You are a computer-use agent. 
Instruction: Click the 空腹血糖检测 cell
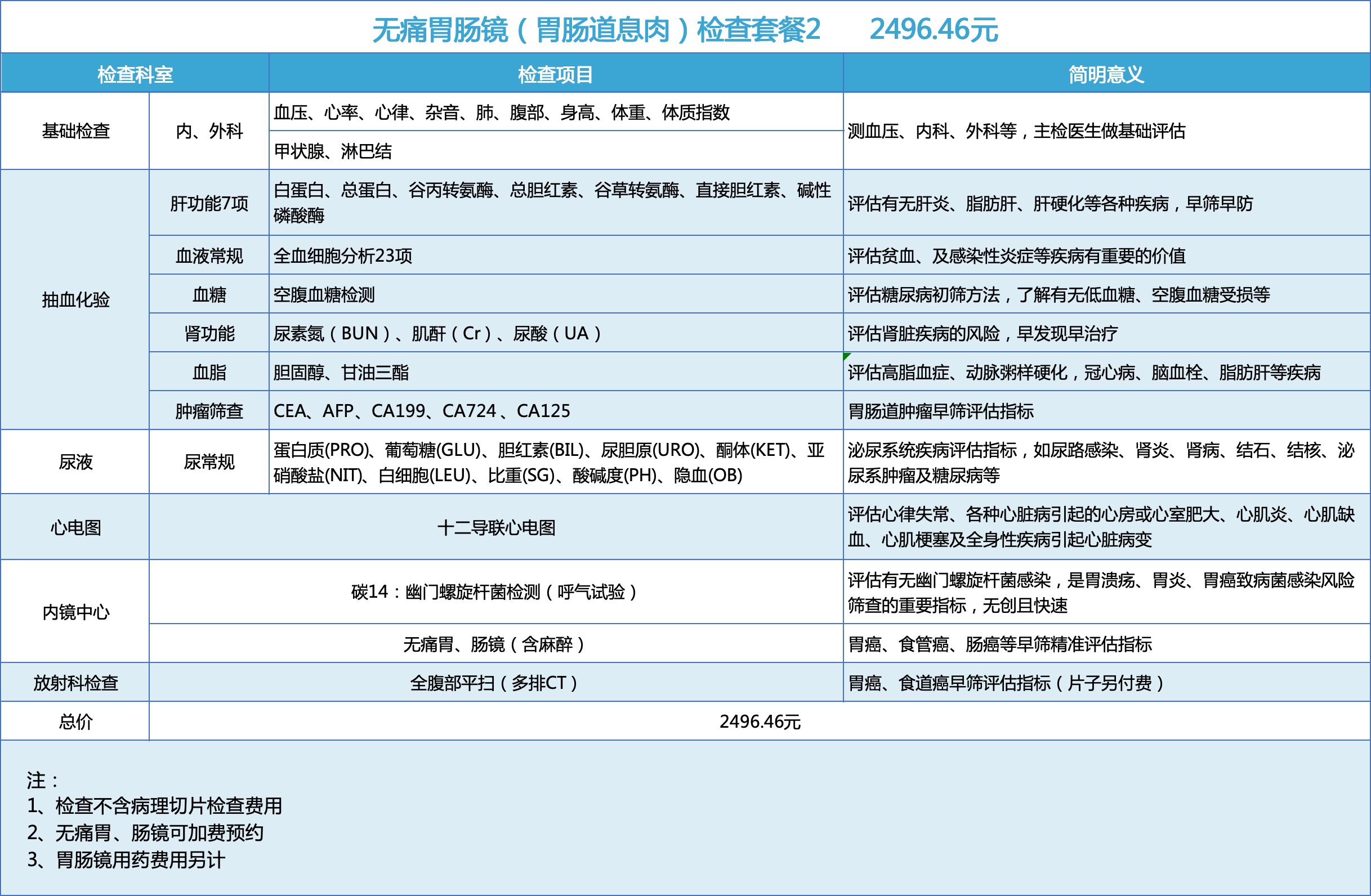point(556,294)
